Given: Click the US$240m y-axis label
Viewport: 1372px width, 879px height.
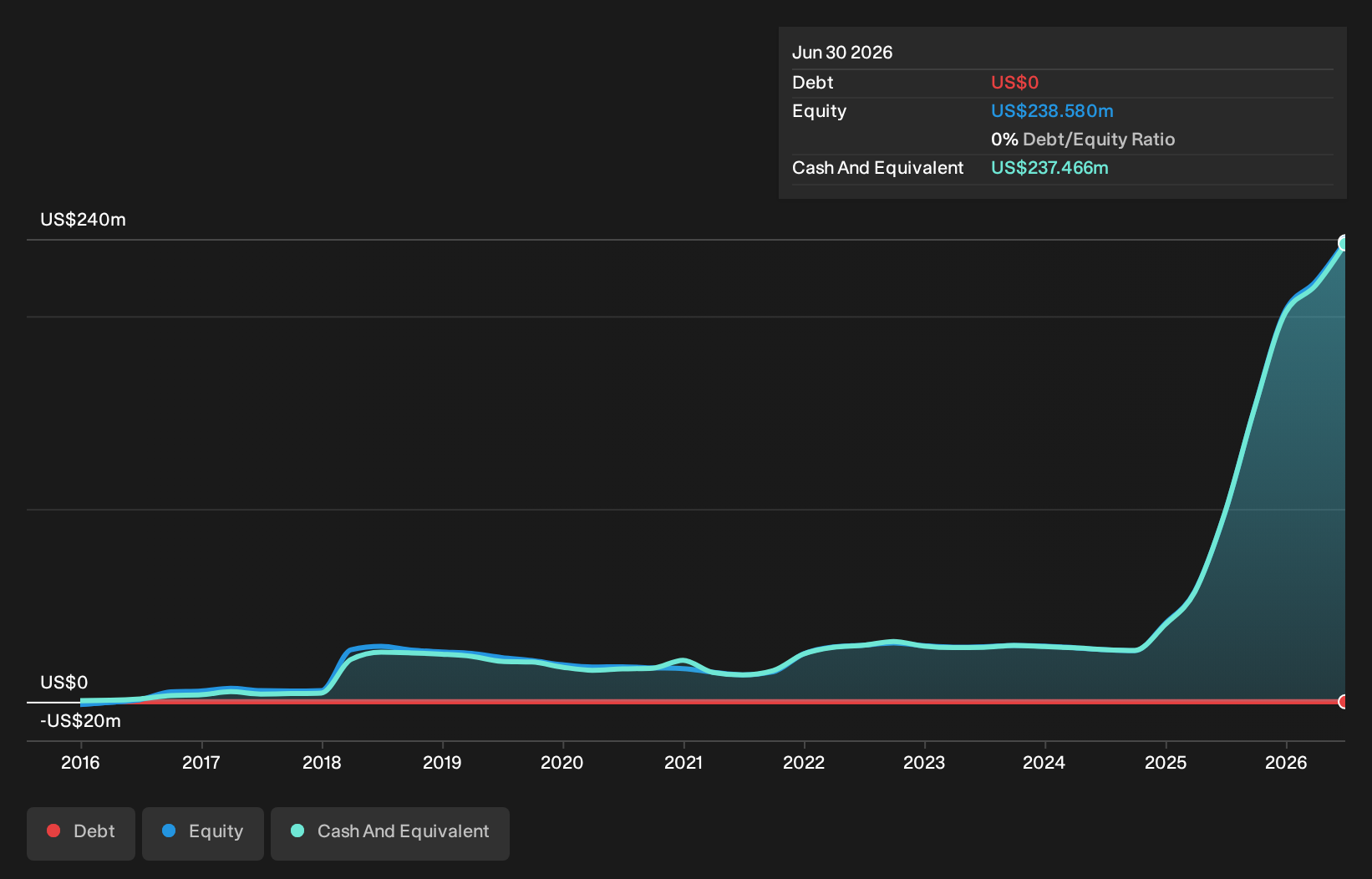Looking at the screenshot, I should click(x=83, y=220).
